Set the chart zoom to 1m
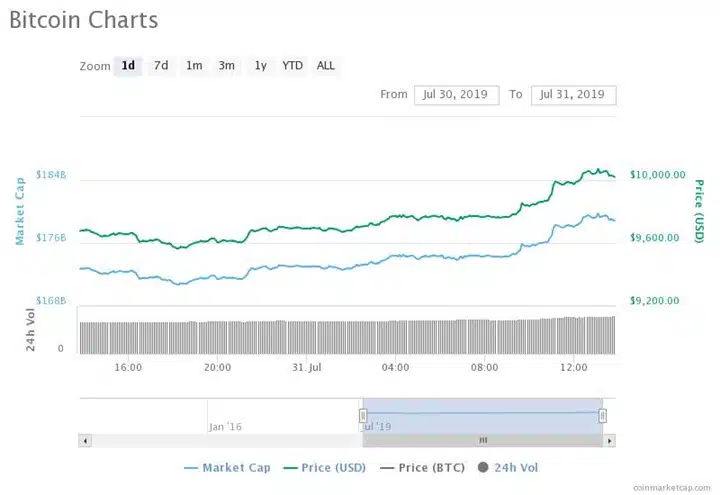This screenshot has width=720, height=495. 194,66
